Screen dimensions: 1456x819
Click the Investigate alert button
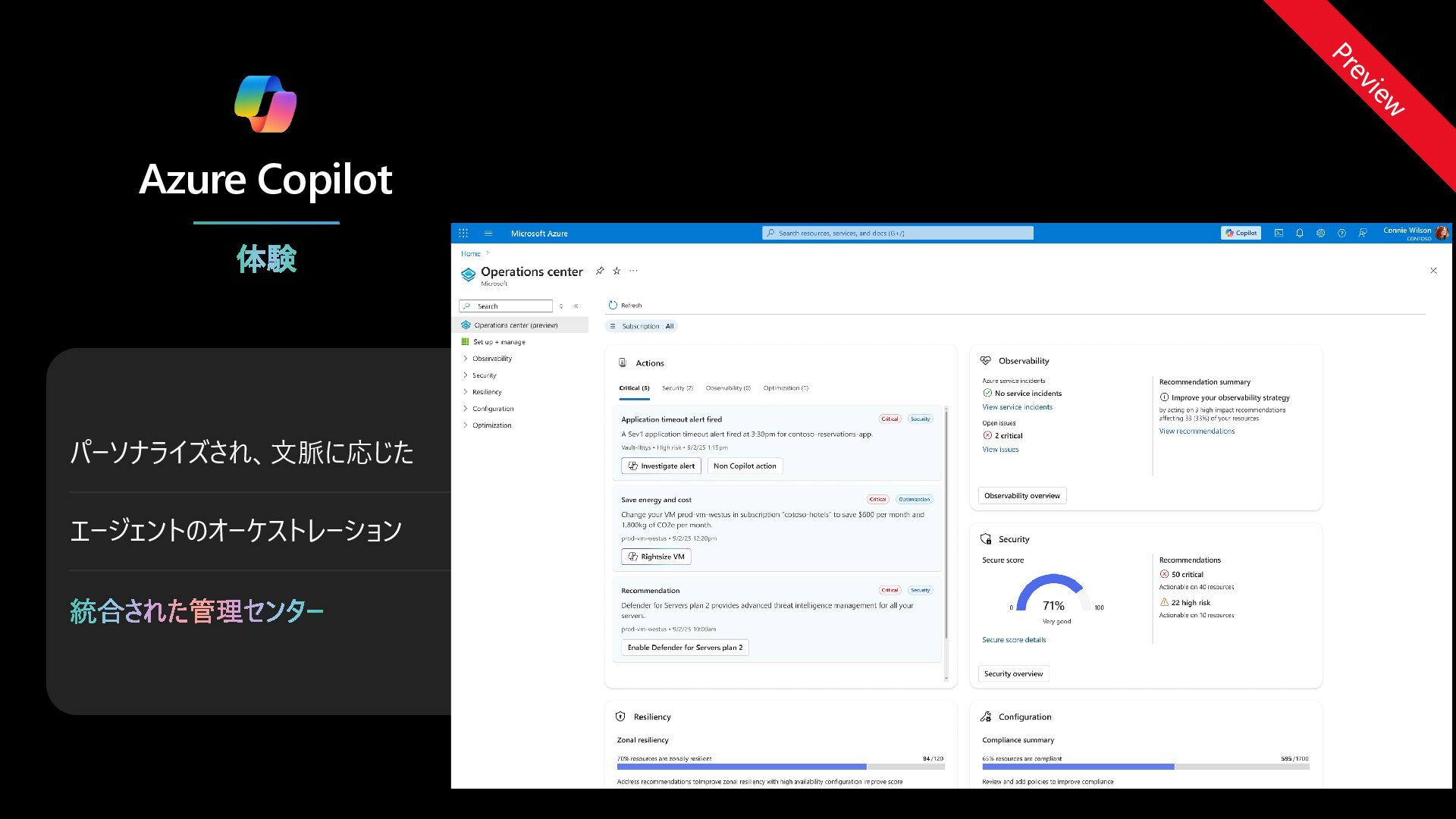tap(661, 466)
